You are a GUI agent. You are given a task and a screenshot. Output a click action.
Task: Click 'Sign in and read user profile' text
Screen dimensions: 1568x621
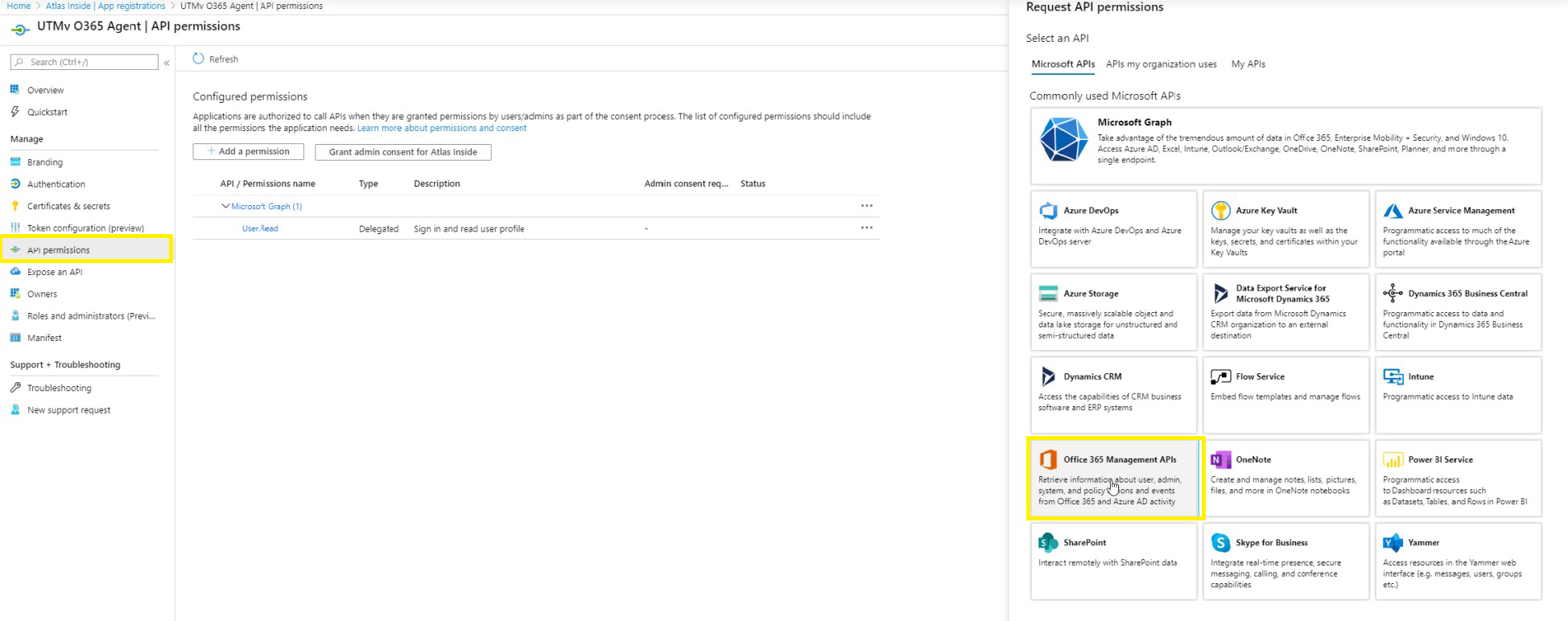468,228
